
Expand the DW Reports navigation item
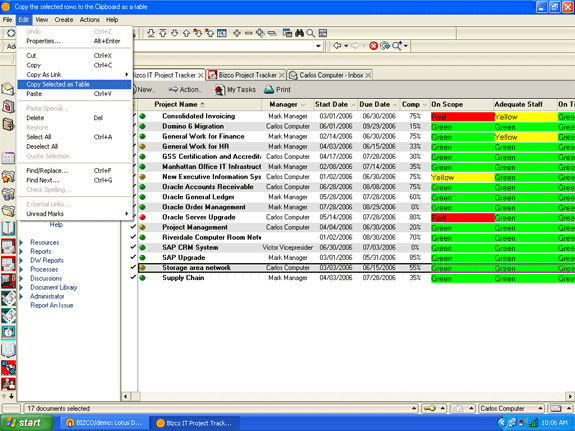(21, 260)
